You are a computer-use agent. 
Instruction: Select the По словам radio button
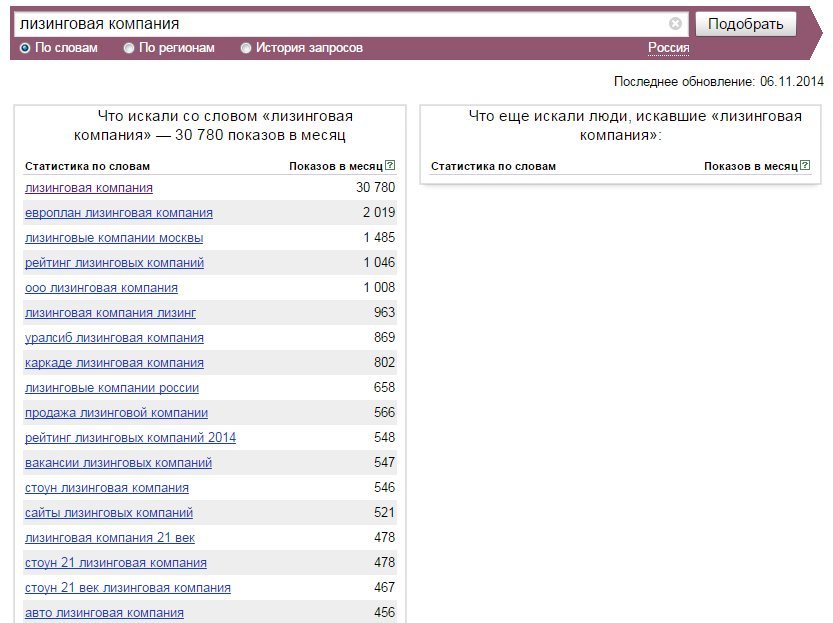[25, 48]
